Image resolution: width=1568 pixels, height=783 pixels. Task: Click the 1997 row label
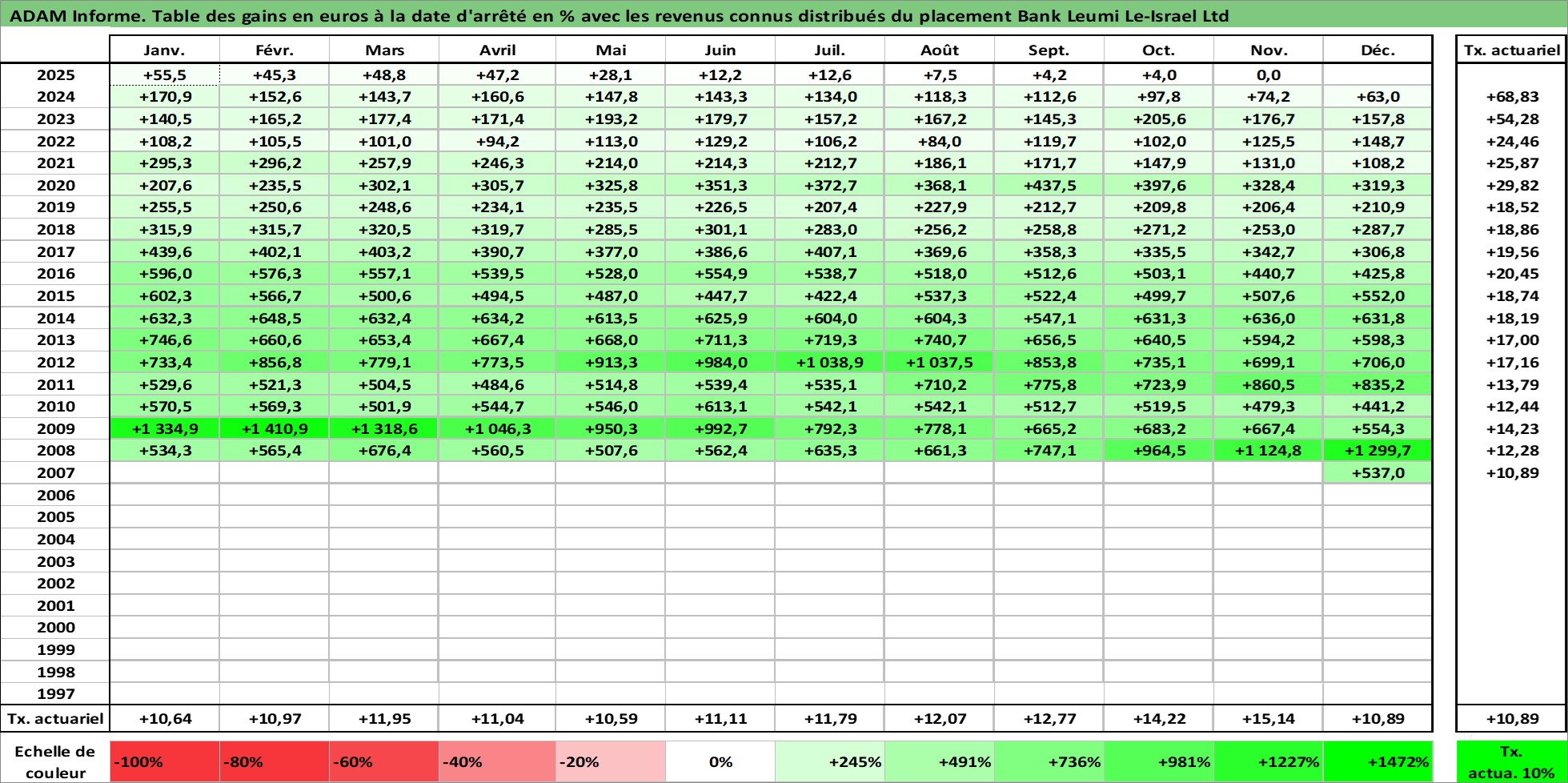[55, 694]
